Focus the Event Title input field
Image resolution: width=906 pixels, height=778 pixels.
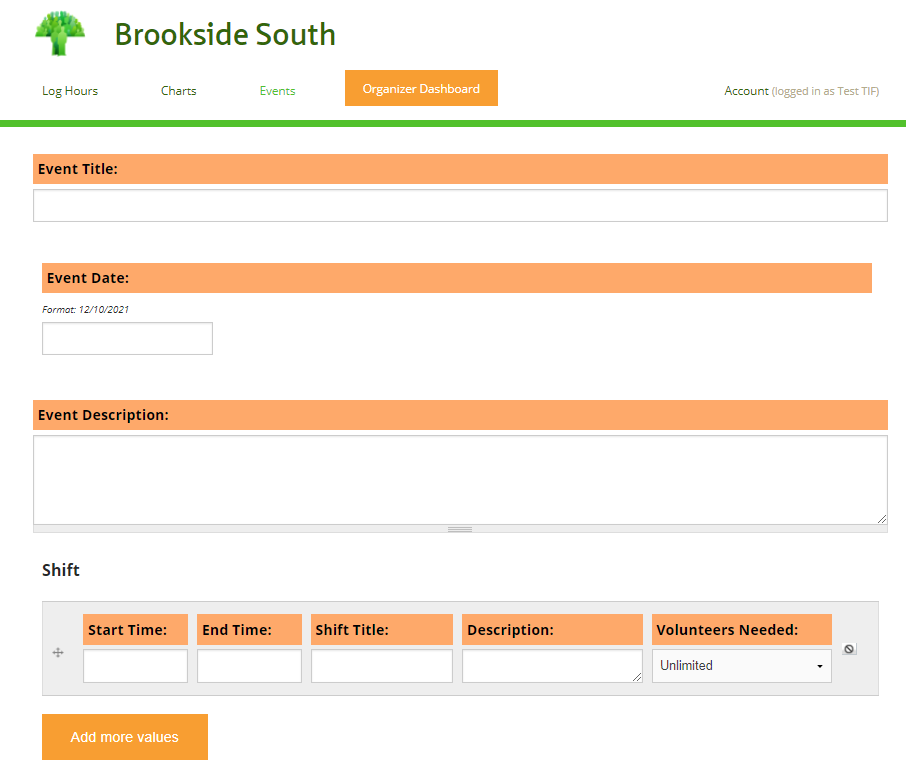click(x=460, y=205)
